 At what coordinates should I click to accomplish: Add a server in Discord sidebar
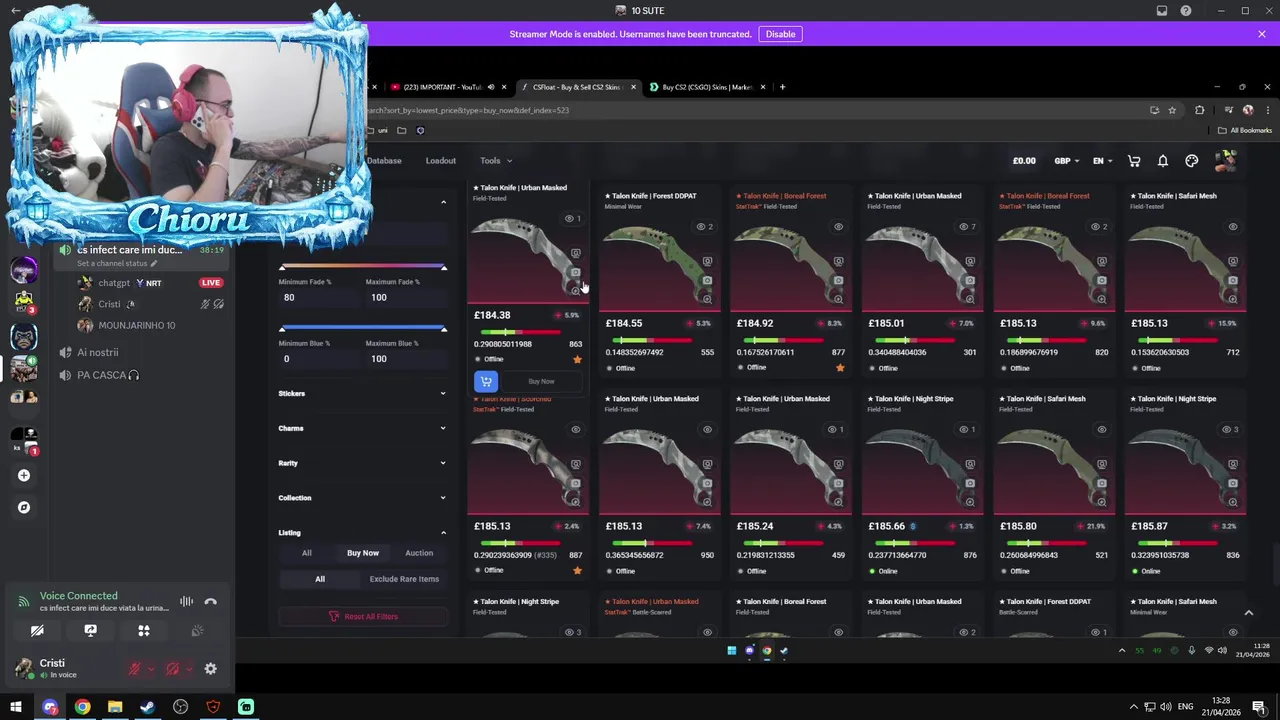24,475
